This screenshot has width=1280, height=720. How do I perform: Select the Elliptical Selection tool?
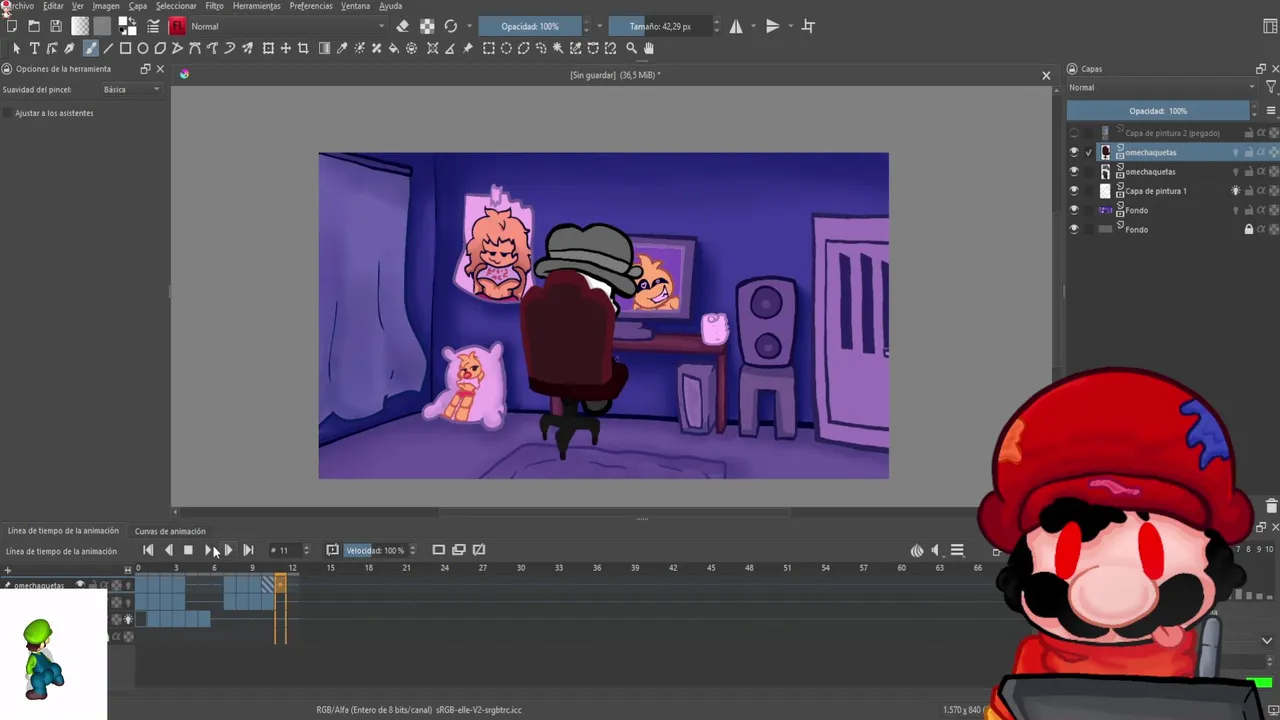[x=506, y=48]
